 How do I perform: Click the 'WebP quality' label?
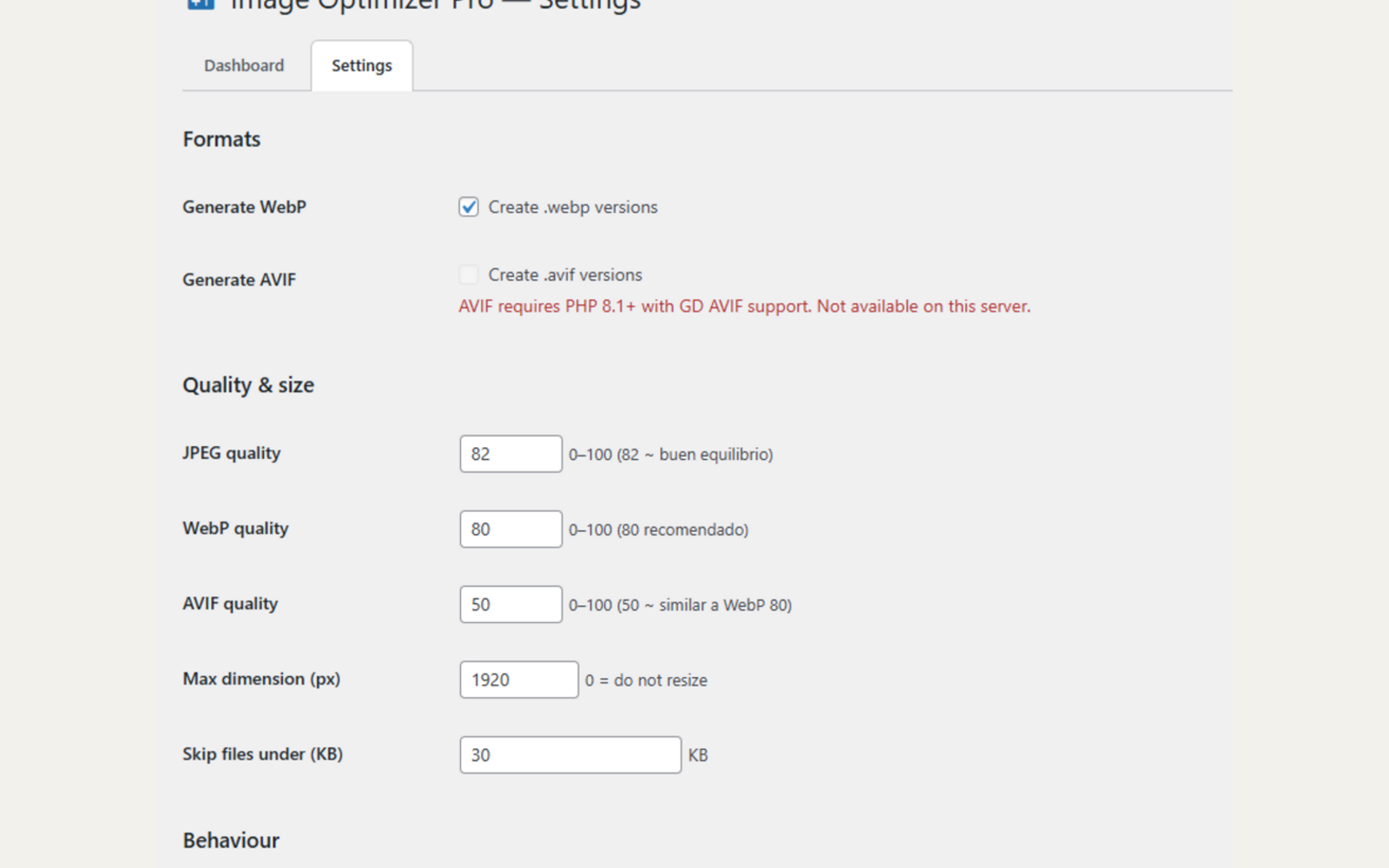click(x=235, y=529)
